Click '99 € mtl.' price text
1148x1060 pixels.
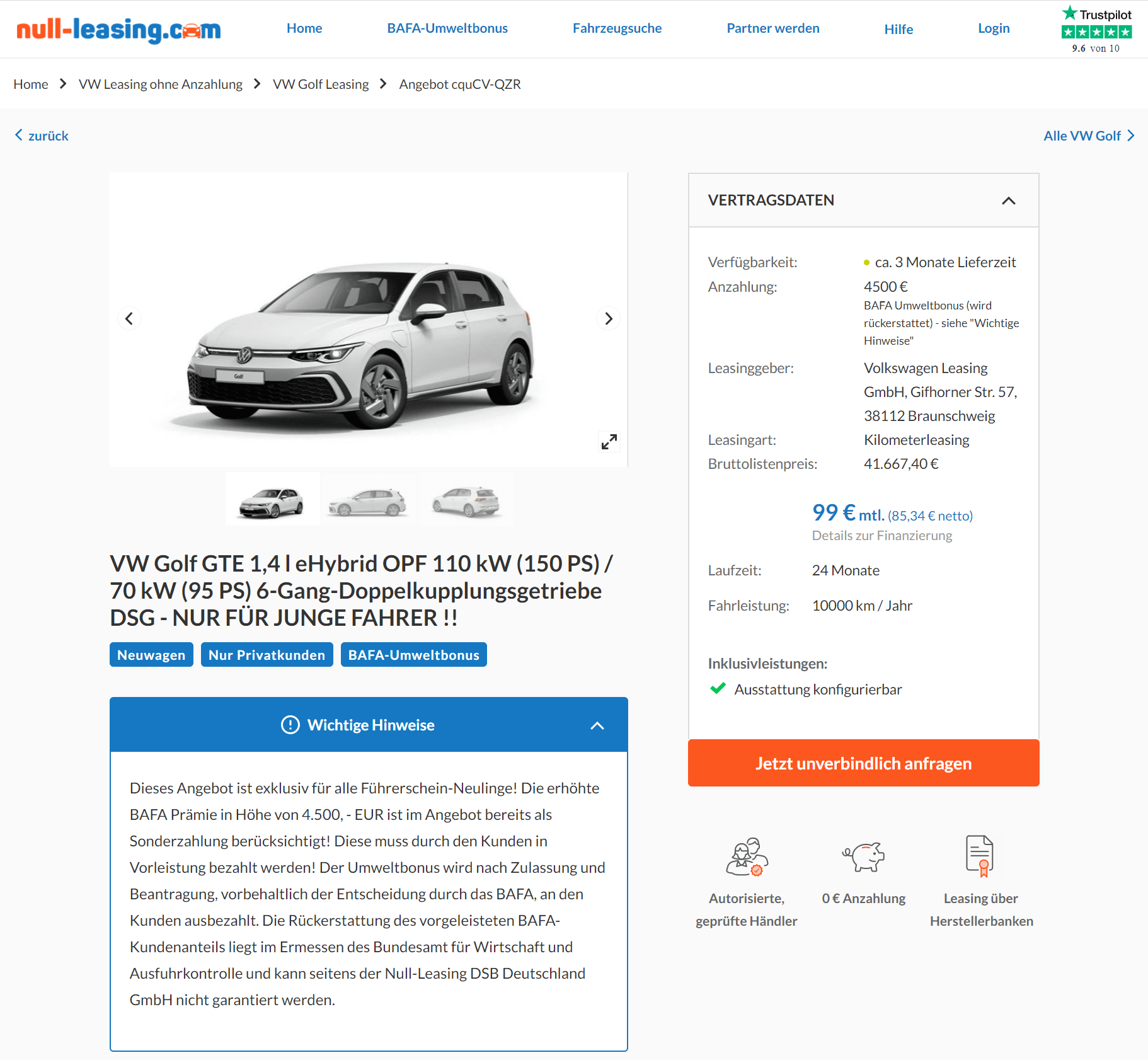(x=848, y=513)
